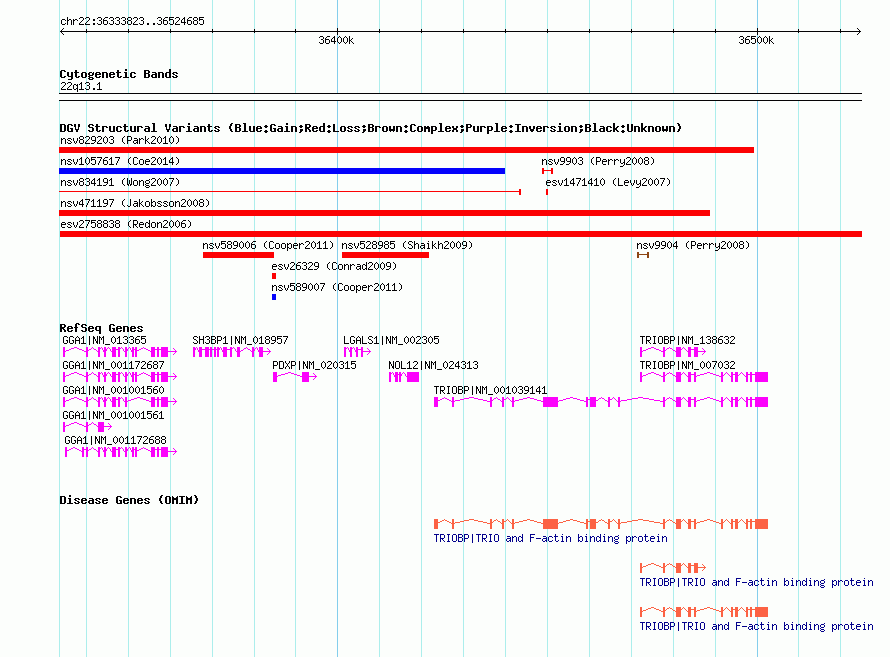Click the nsv471197 (Jakobsson2008) label
The width and height of the screenshot is (890, 657).
pyautogui.click(x=135, y=203)
